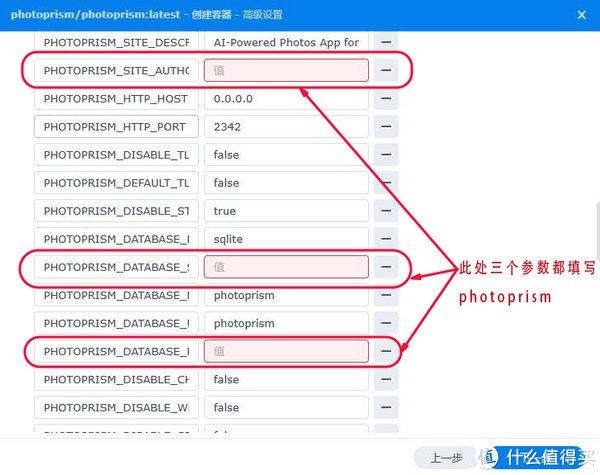Delete the PHOTOPRISM_HTTP_HOST row with minus
This screenshot has height=475, width=600.
point(386,98)
